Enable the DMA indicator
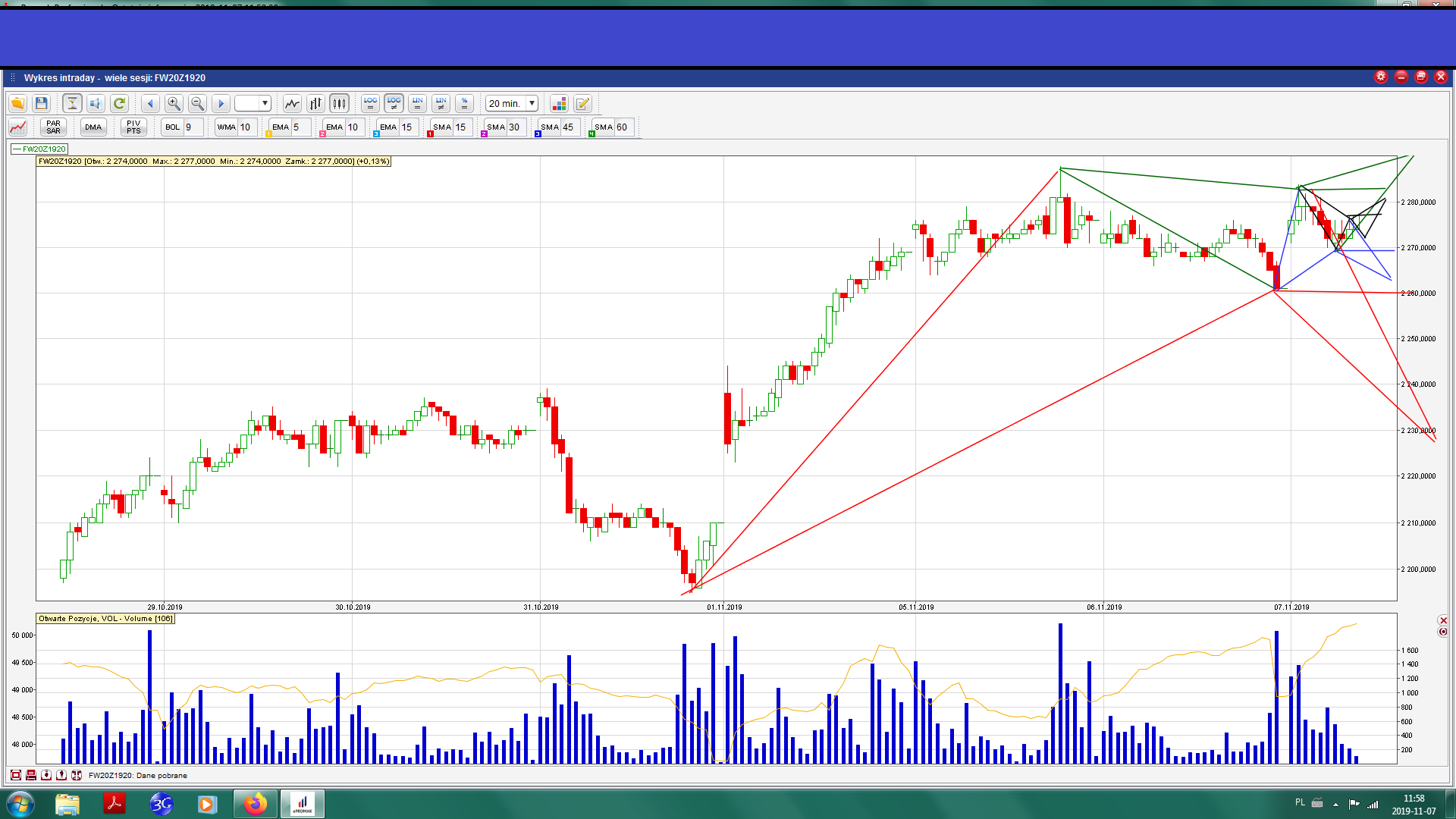Screen dimensions: 1456x819 pyautogui.click(x=93, y=127)
